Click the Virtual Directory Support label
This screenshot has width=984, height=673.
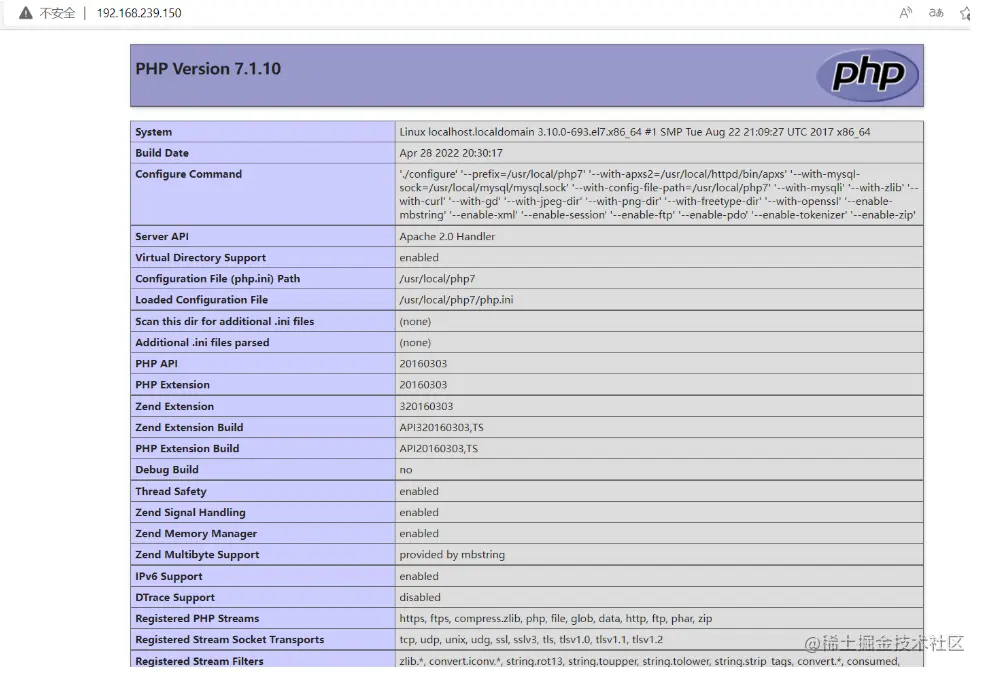[201, 257]
